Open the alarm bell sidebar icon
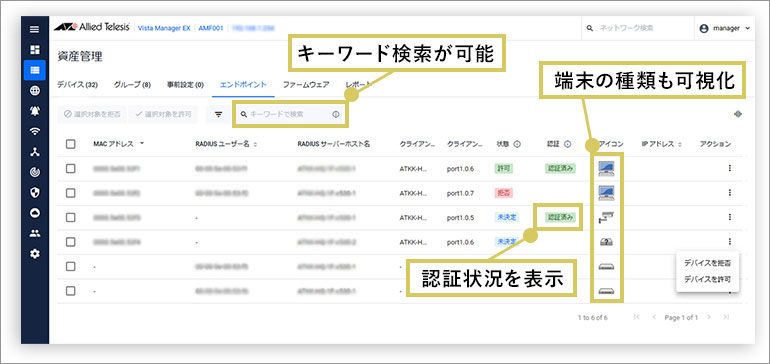 click(x=35, y=111)
